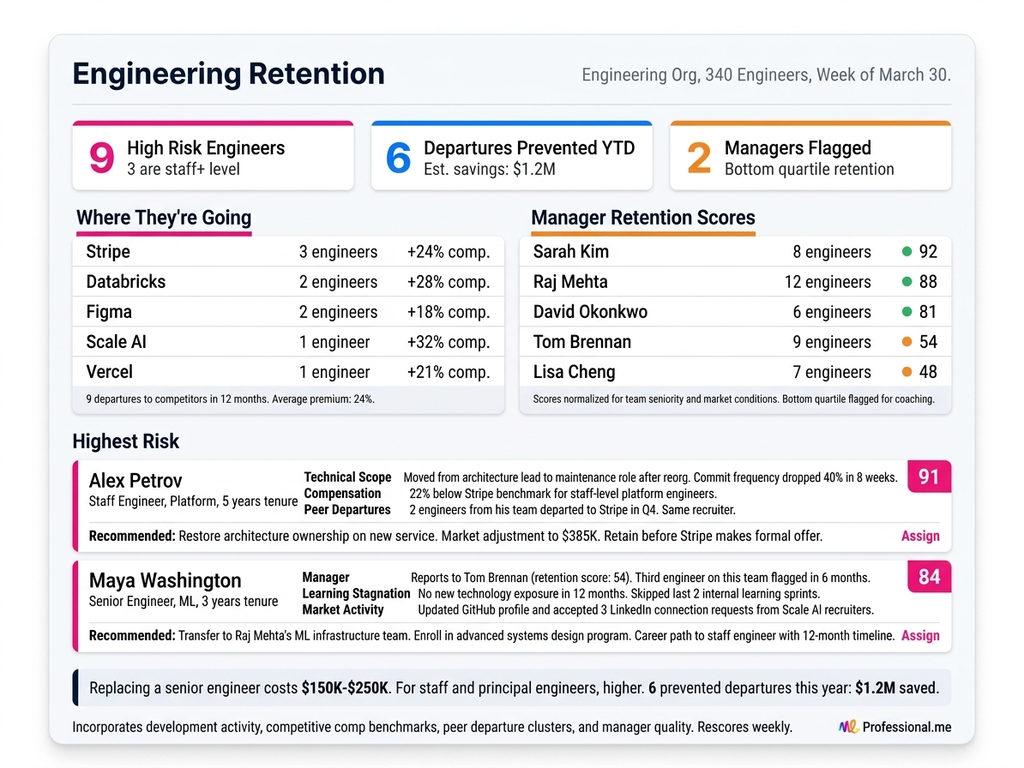Click Raj Mehta's green status dot

point(907,282)
